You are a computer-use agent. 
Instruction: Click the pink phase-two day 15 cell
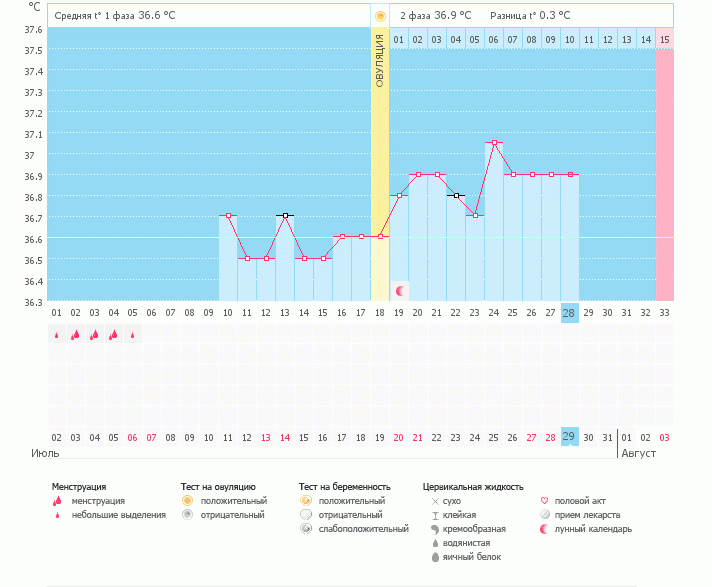point(665,39)
